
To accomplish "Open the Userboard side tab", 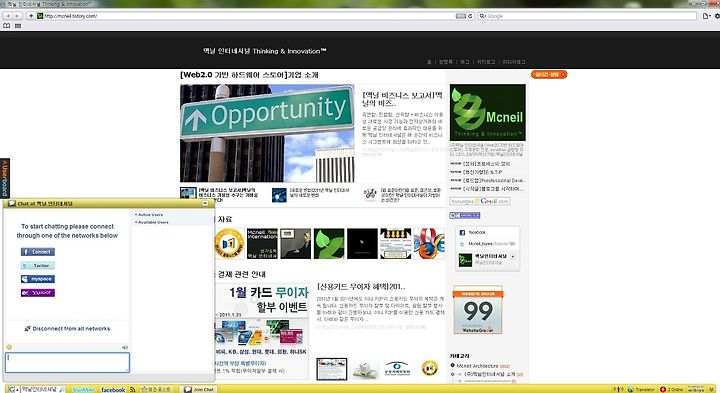I will pyautogui.click(x=5, y=178).
